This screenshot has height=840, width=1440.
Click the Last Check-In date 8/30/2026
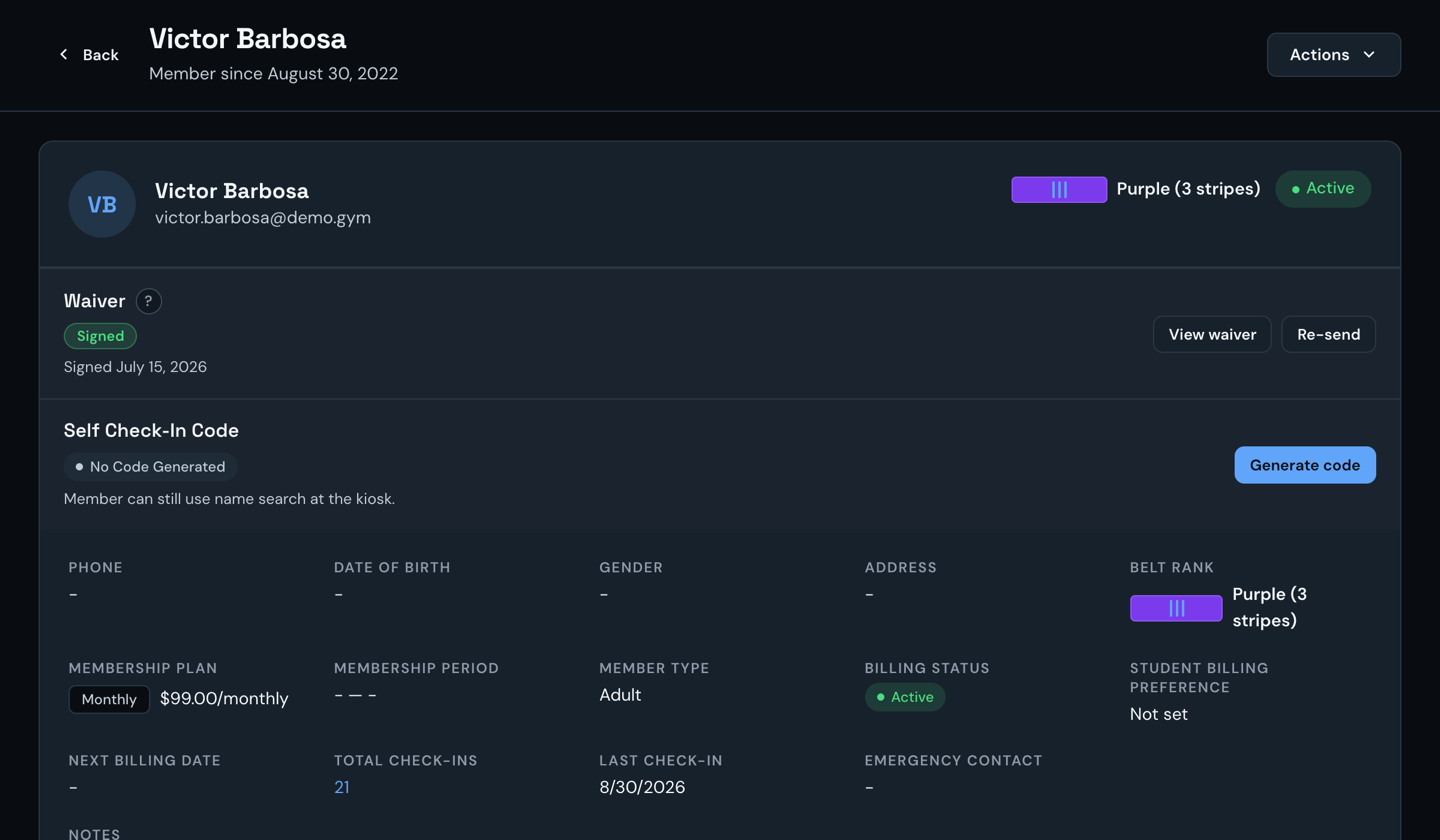click(x=642, y=788)
